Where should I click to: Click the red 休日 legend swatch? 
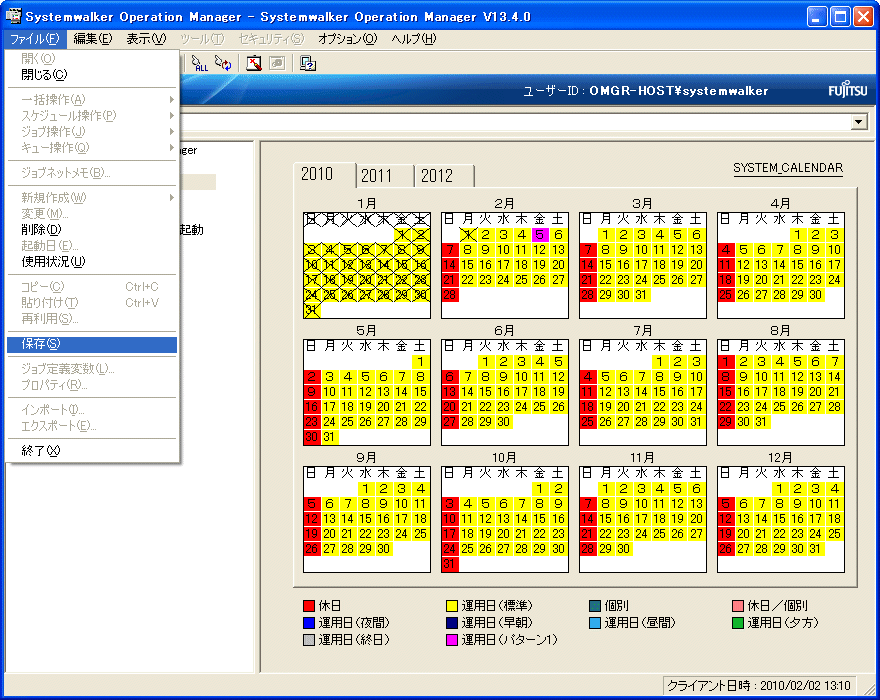309,606
